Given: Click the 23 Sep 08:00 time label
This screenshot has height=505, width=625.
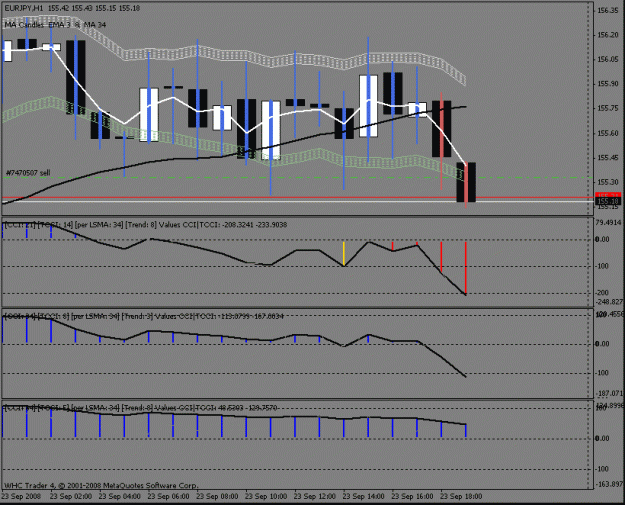Looking at the screenshot, I should [x=217, y=496].
